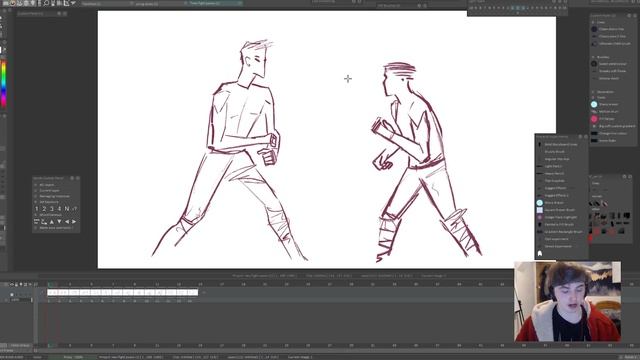
Task: Click right arrow in small custom panel
Action: pyautogui.click(x=74, y=221)
